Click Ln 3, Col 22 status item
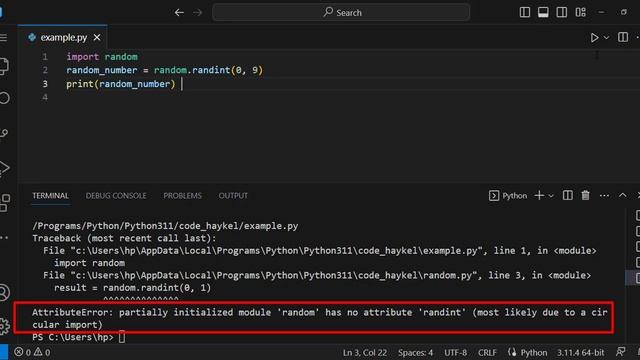This screenshot has height=360, width=640. pyautogui.click(x=364, y=352)
